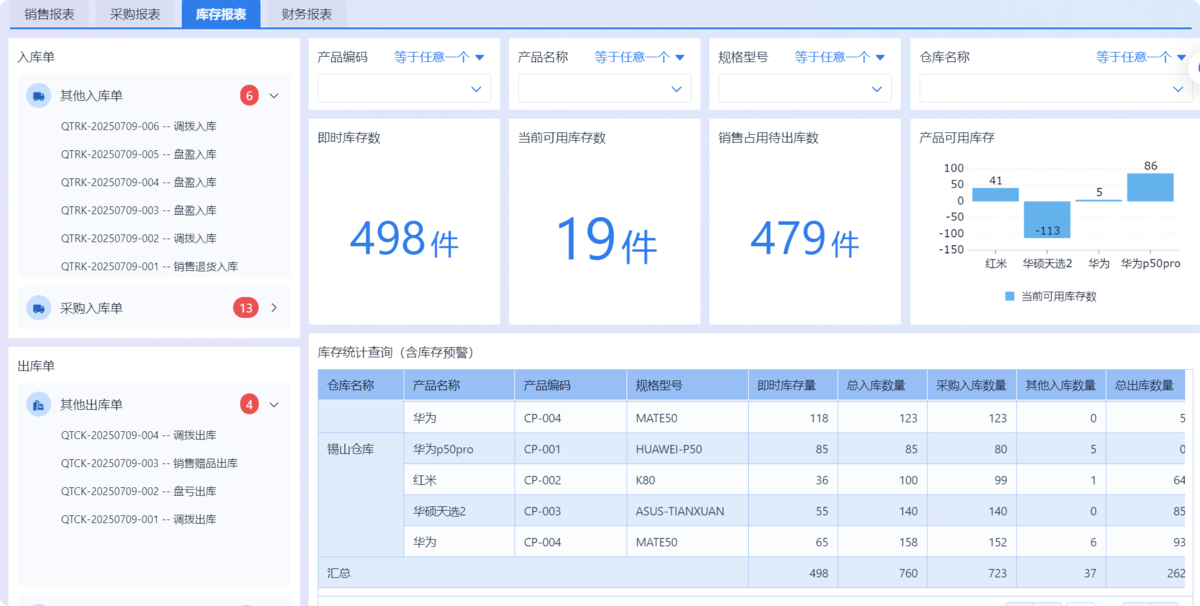The height and width of the screenshot is (606, 1200).
Task: Click the red badge showing 13
Action: [x=246, y=308]
